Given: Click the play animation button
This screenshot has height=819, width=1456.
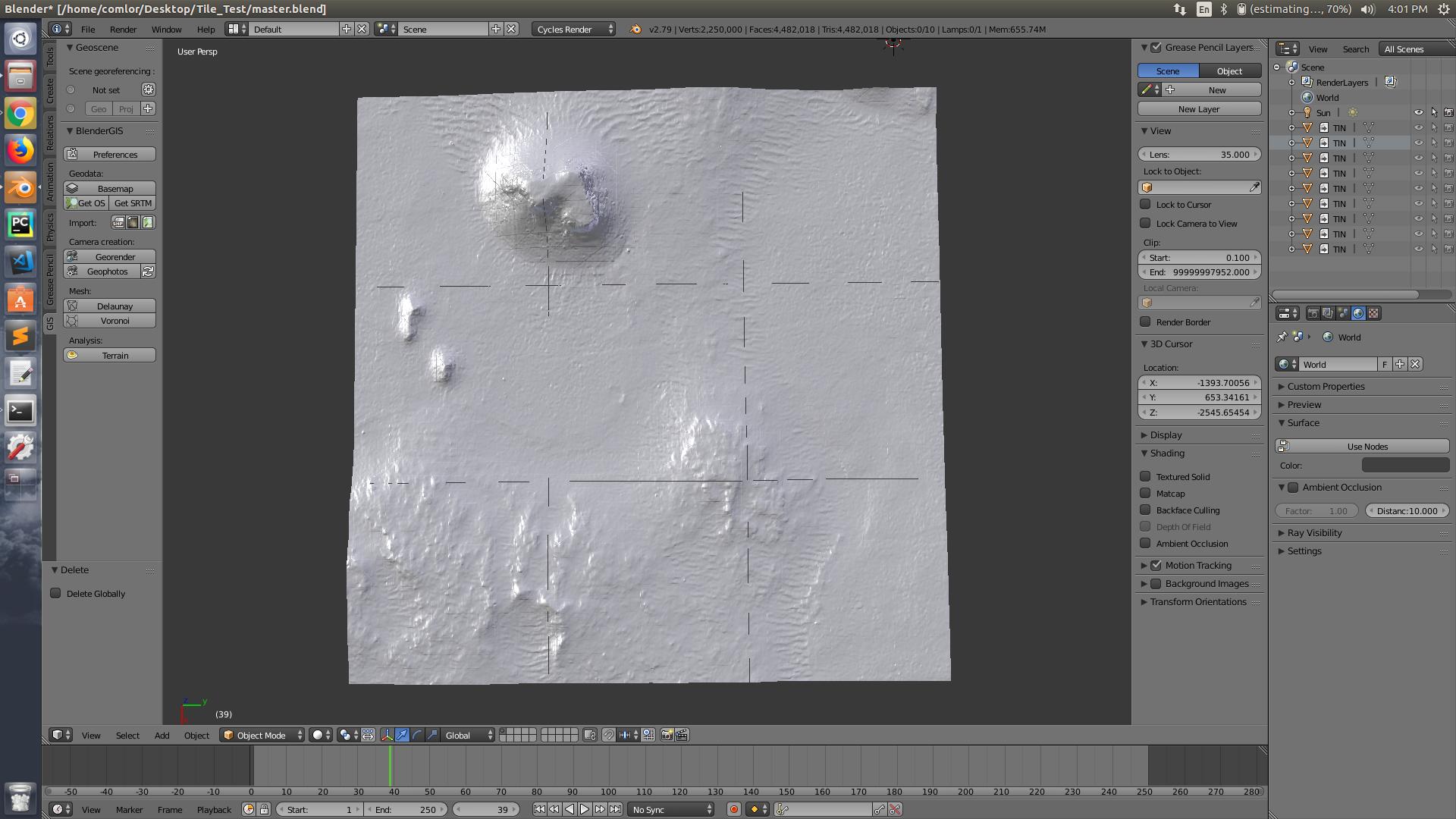Looking at the screenshot, I should [584, 809].
